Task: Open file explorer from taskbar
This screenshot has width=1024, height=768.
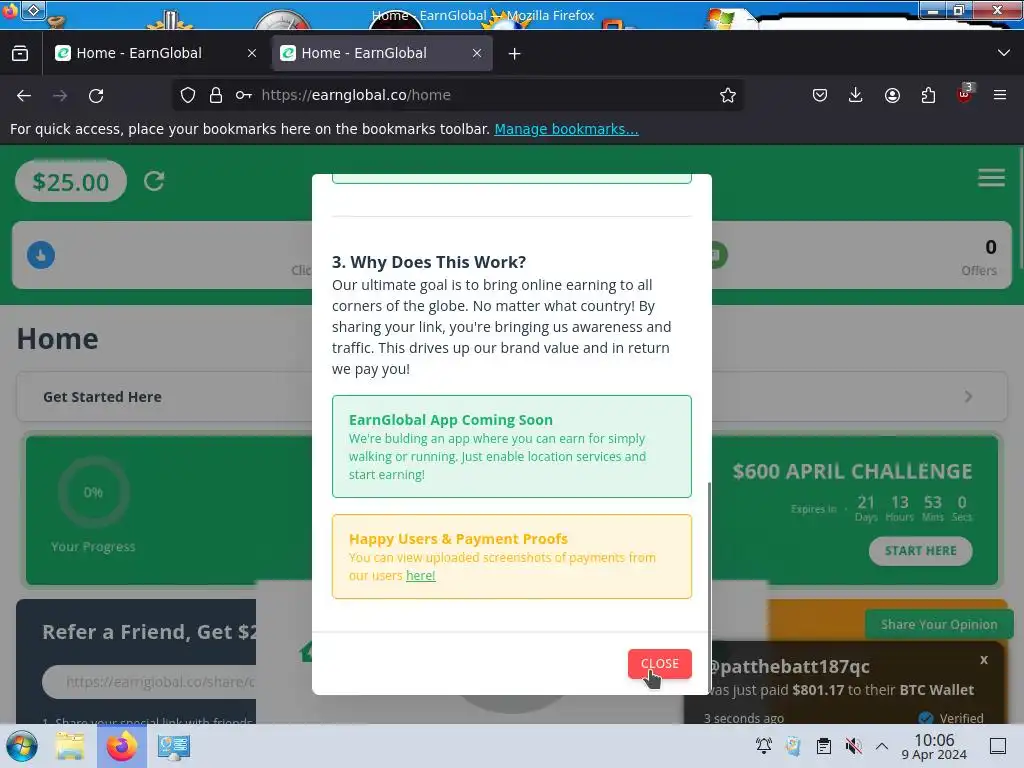Action: click(x=70, y=746)
